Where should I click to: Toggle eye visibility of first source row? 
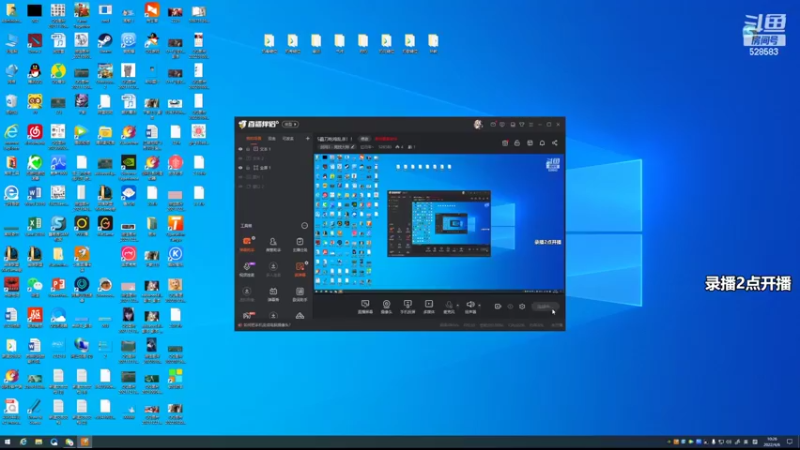(x=240, y=149)
